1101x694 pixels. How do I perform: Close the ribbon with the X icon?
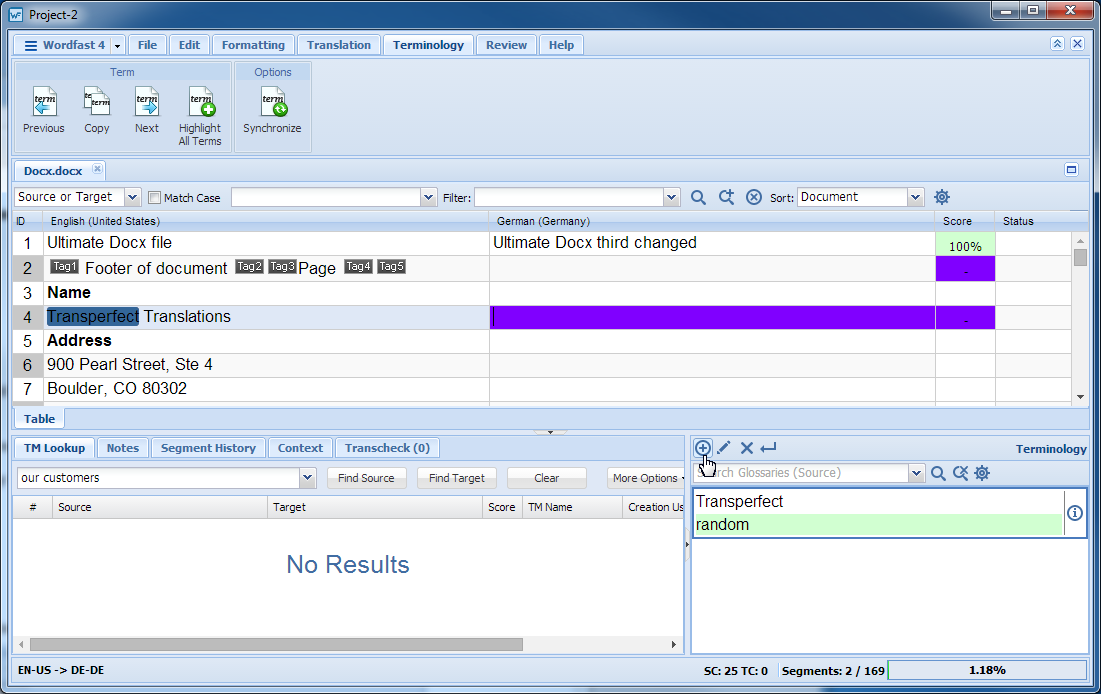(x=1077, y=44)
